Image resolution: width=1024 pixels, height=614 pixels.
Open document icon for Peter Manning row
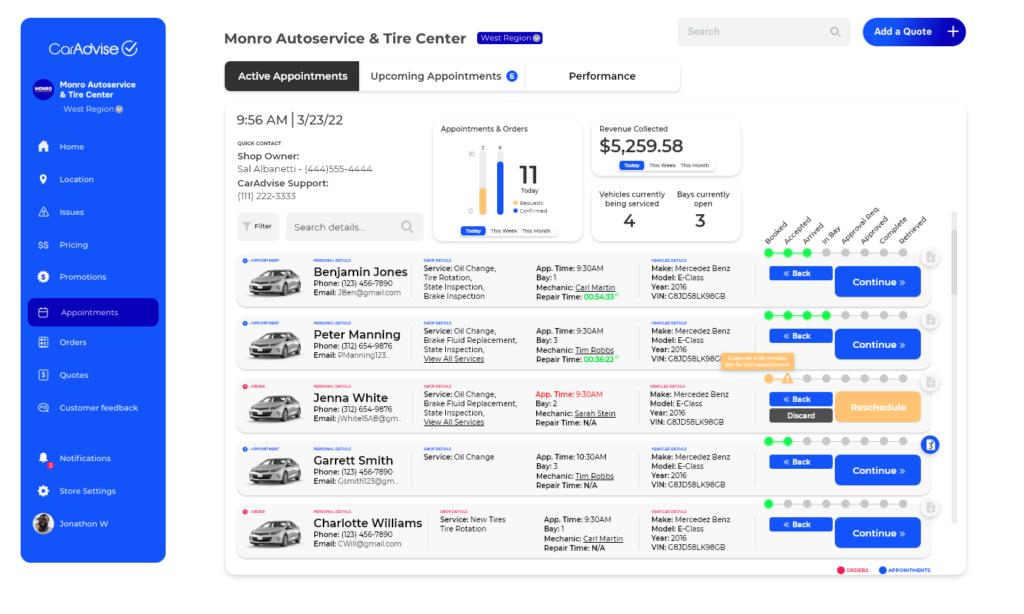(930, 320)
